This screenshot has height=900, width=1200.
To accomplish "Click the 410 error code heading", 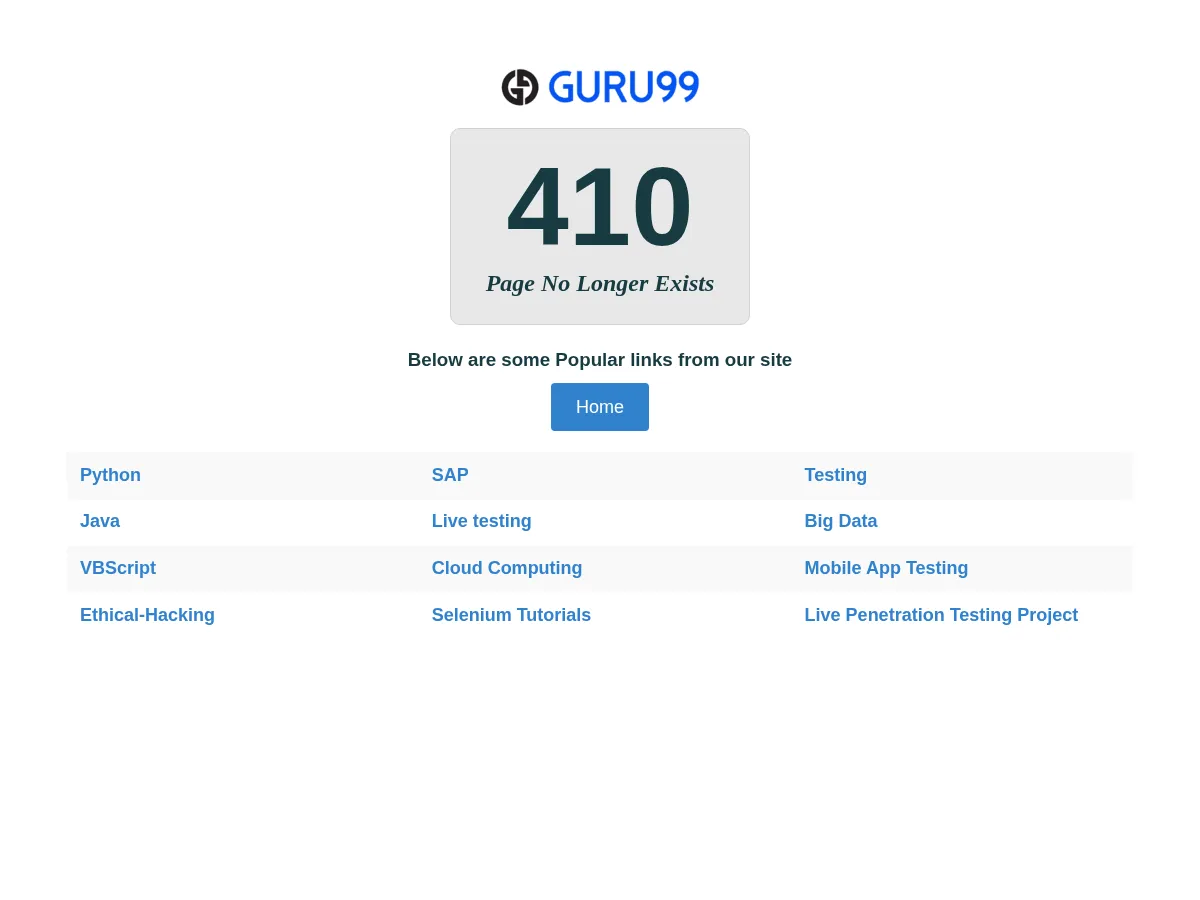I will tap(599, 206).
